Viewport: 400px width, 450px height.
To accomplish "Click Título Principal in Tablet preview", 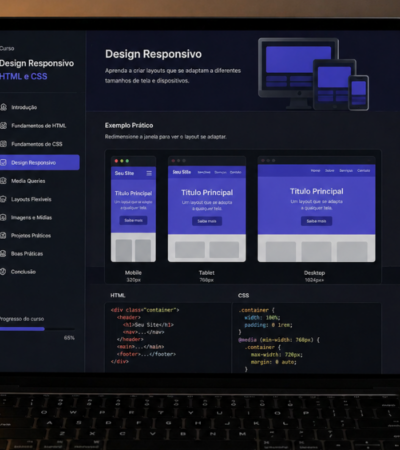I will pos(207,192).
